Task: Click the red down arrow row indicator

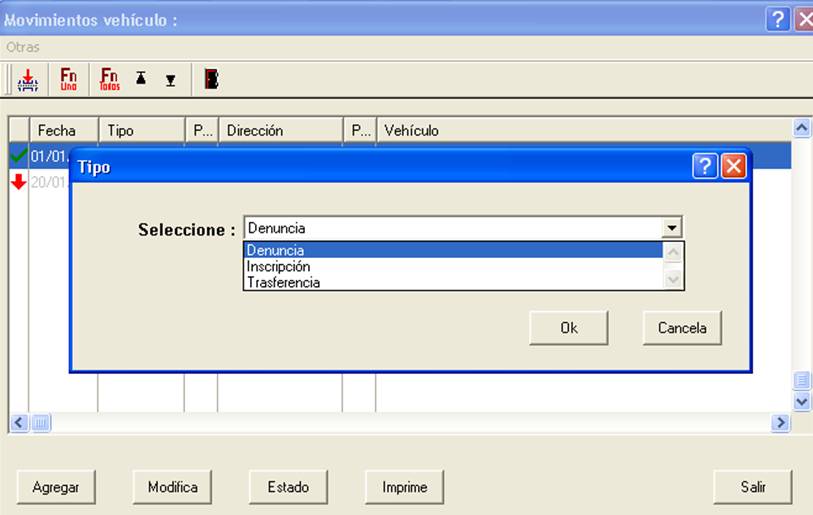Action: coord(19,182)
